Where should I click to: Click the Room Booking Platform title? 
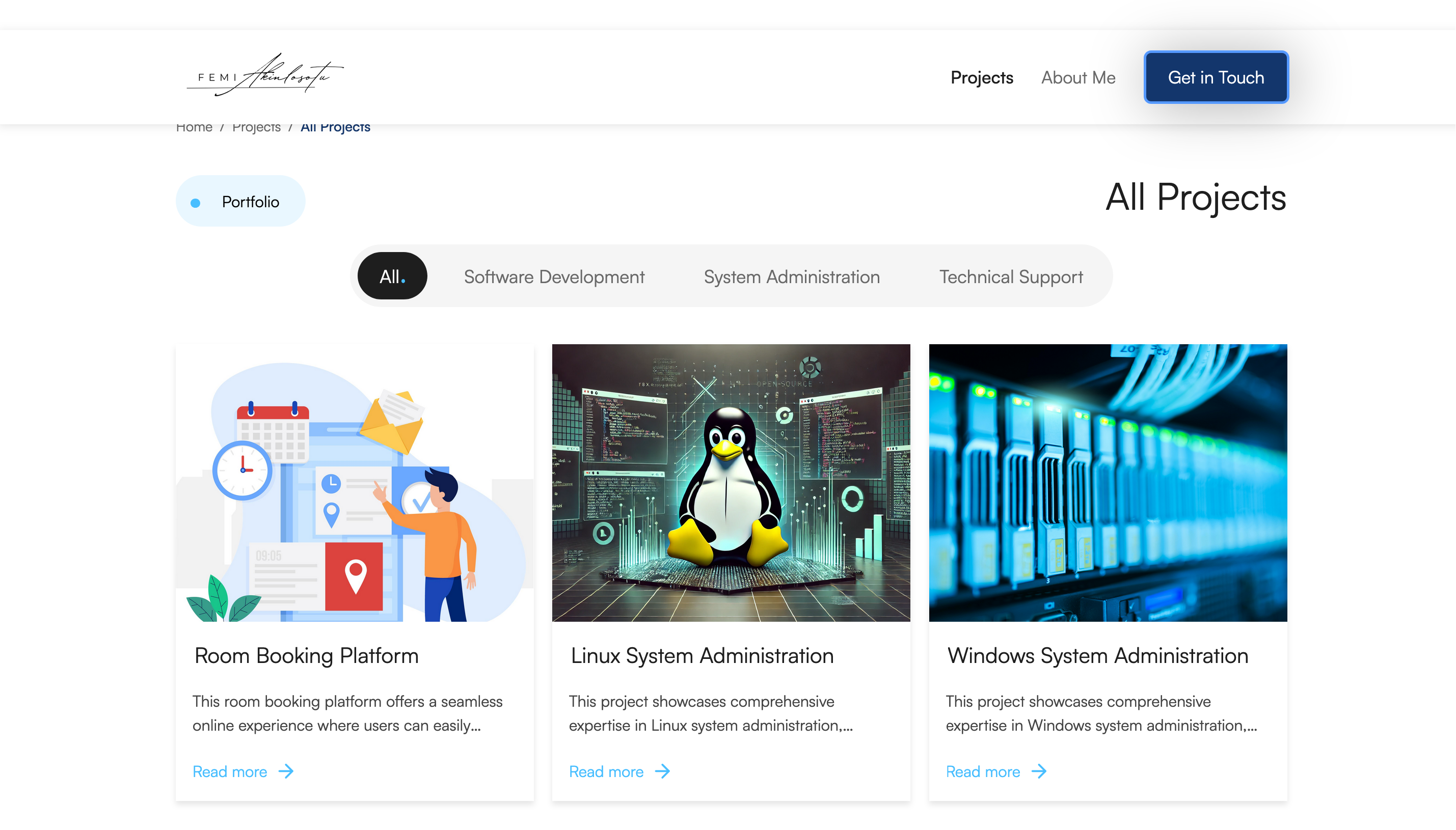[306, 655]
